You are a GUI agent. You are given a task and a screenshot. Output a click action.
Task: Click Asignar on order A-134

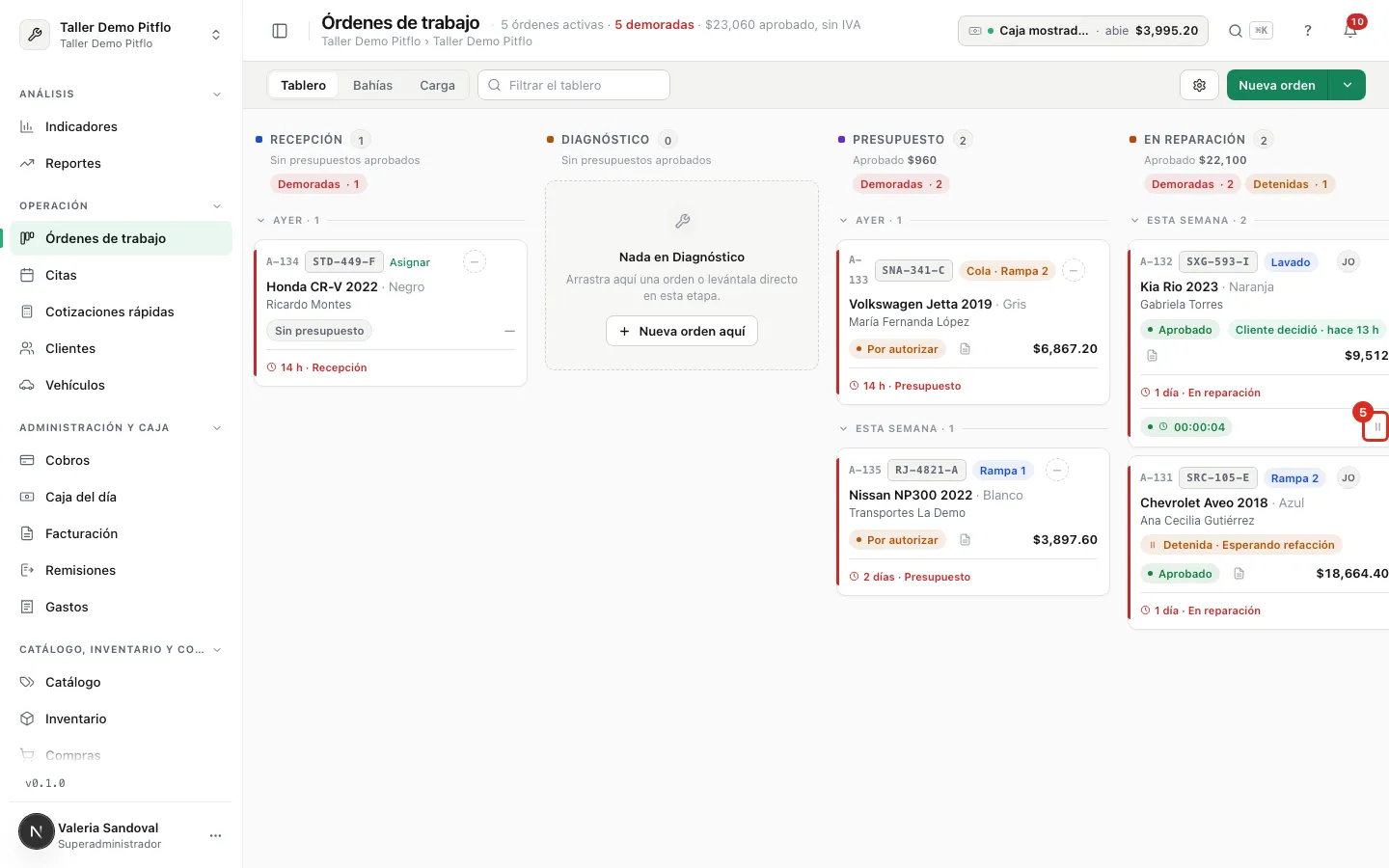[x=410, y=262]
